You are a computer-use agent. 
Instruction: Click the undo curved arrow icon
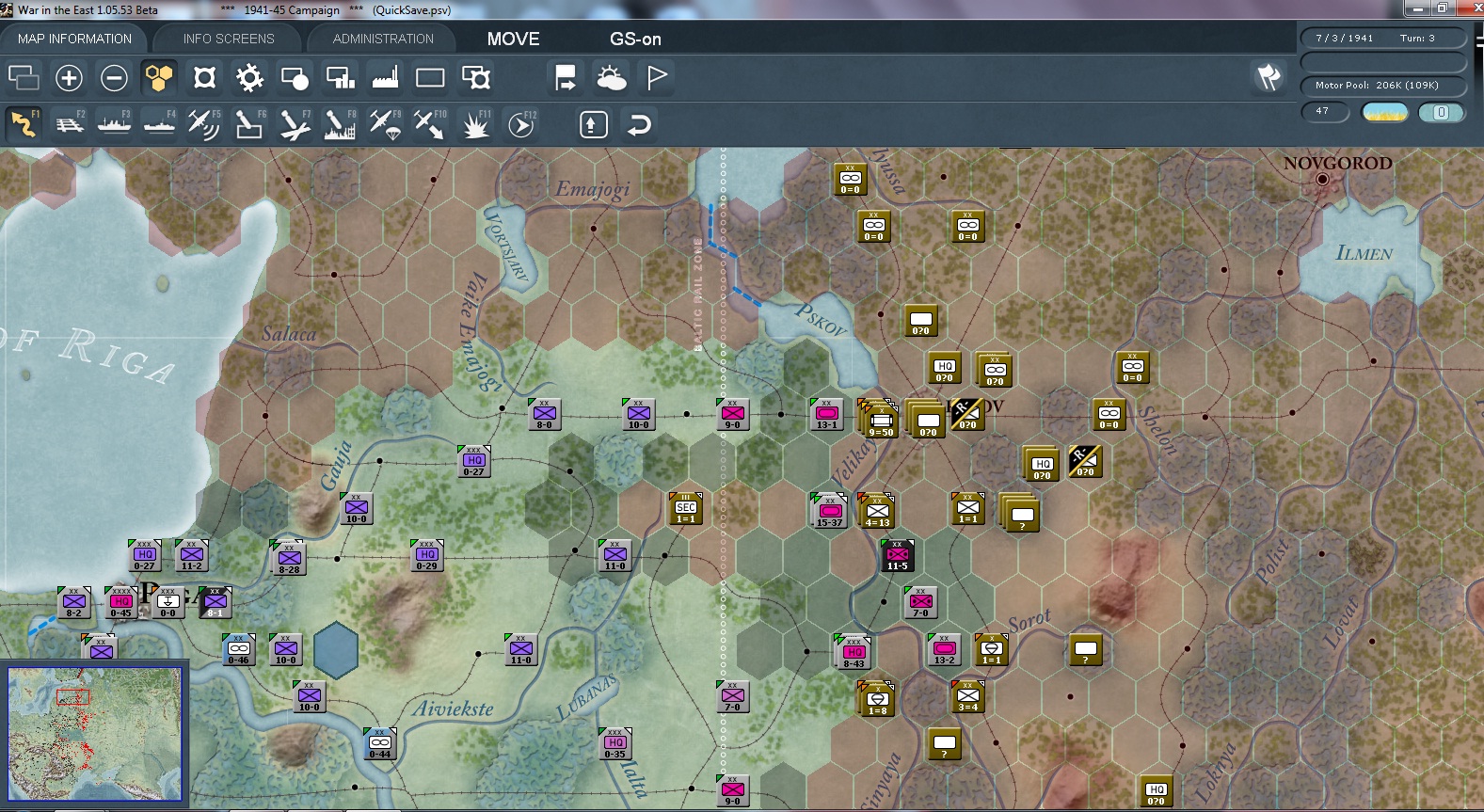tap(639, 125)
